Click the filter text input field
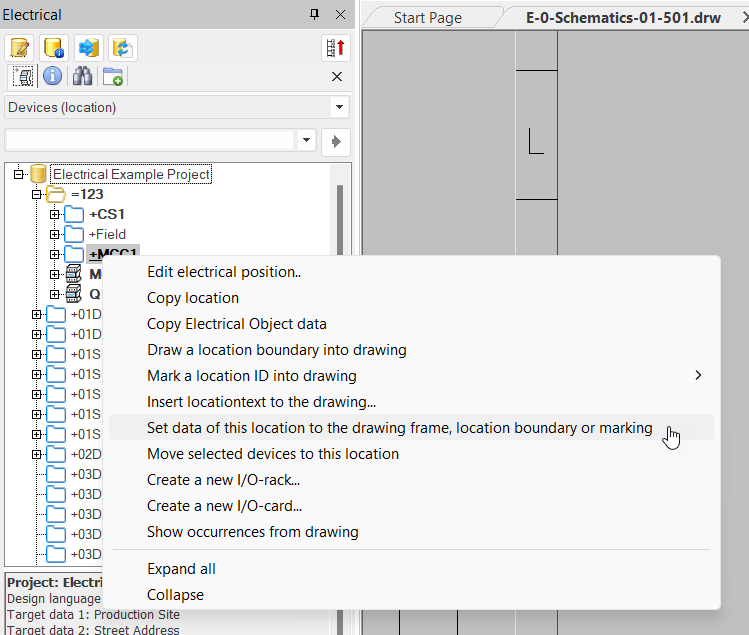 [x=150, y=140]
